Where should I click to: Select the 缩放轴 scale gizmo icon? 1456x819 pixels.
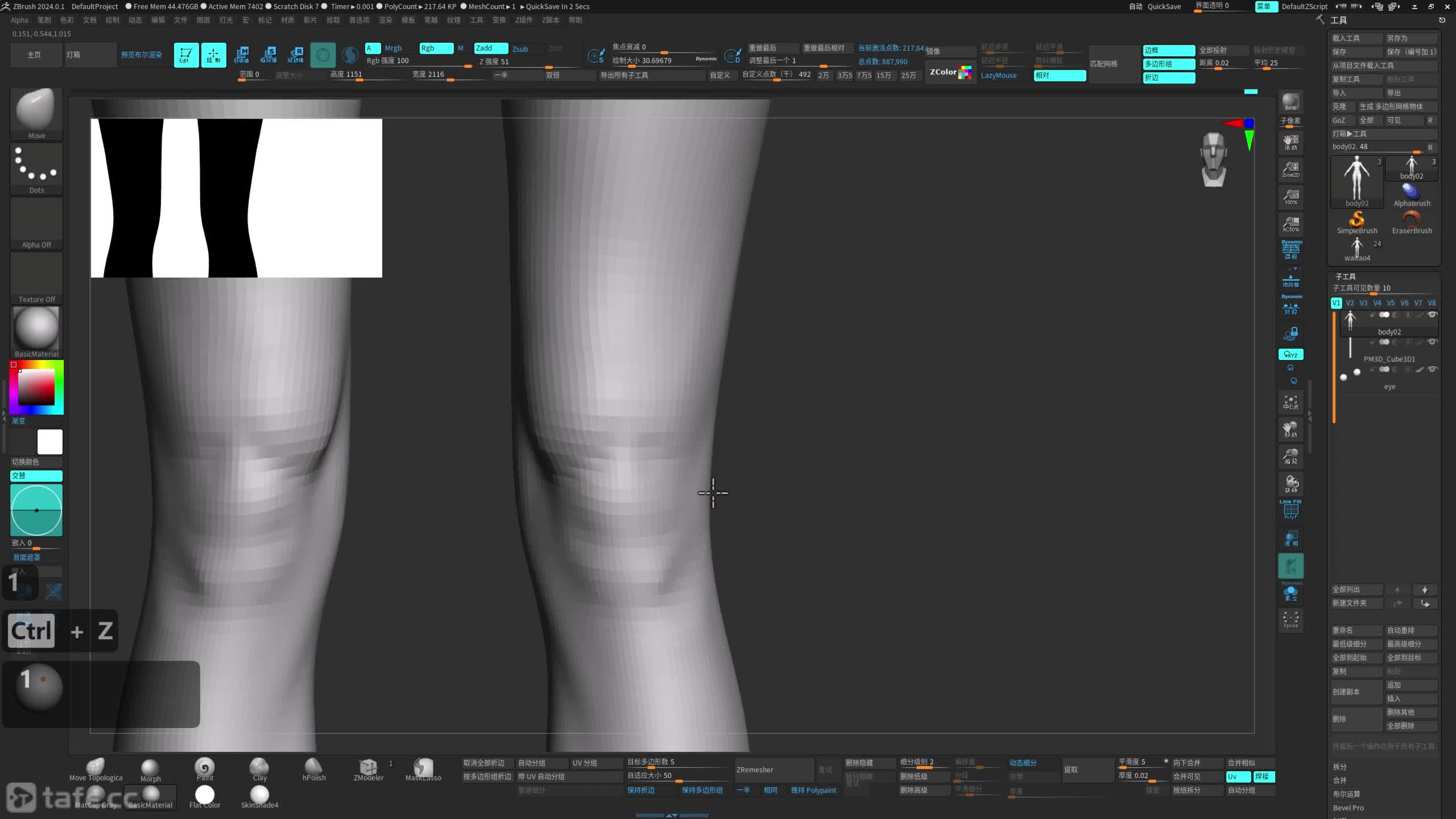click(x=268, y=55)
